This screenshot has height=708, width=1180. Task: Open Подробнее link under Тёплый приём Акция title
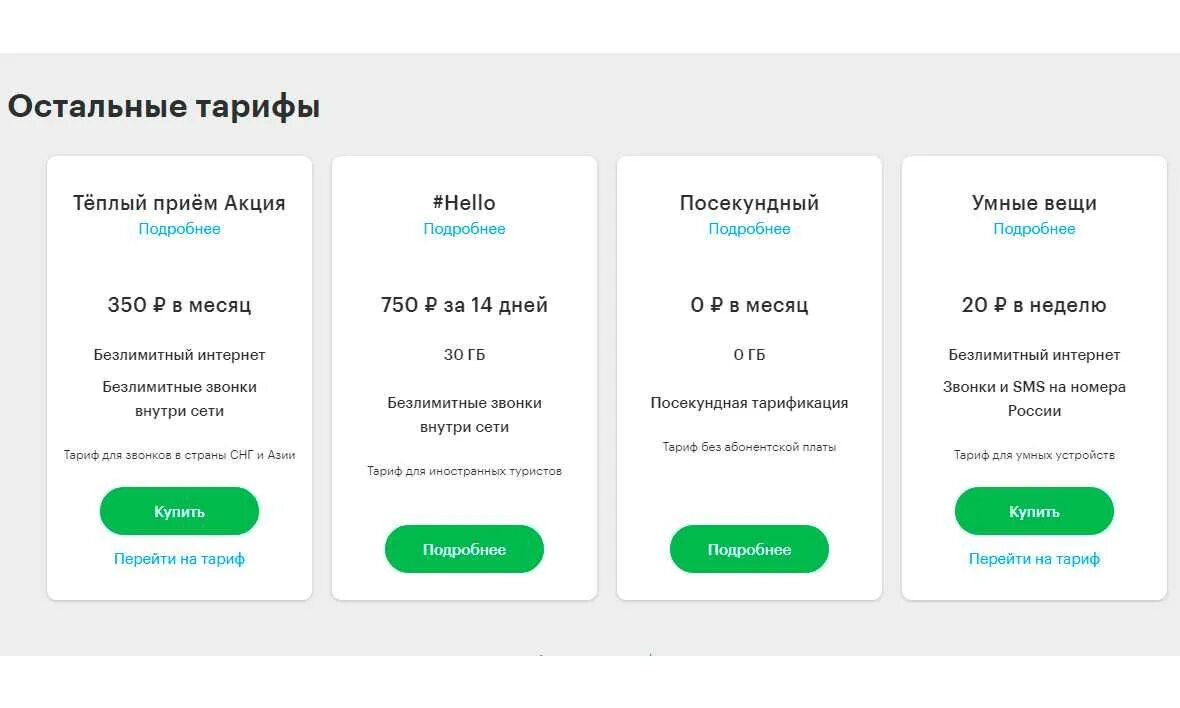tap(179, 229)
